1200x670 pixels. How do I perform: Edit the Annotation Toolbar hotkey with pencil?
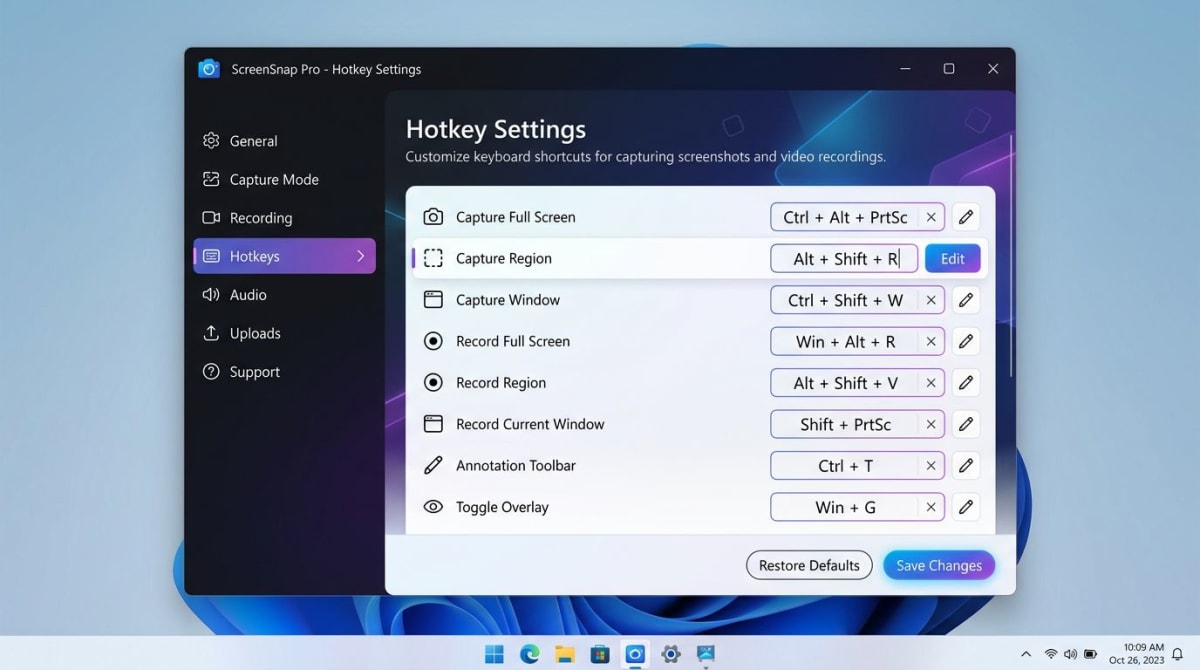point(965,466)
